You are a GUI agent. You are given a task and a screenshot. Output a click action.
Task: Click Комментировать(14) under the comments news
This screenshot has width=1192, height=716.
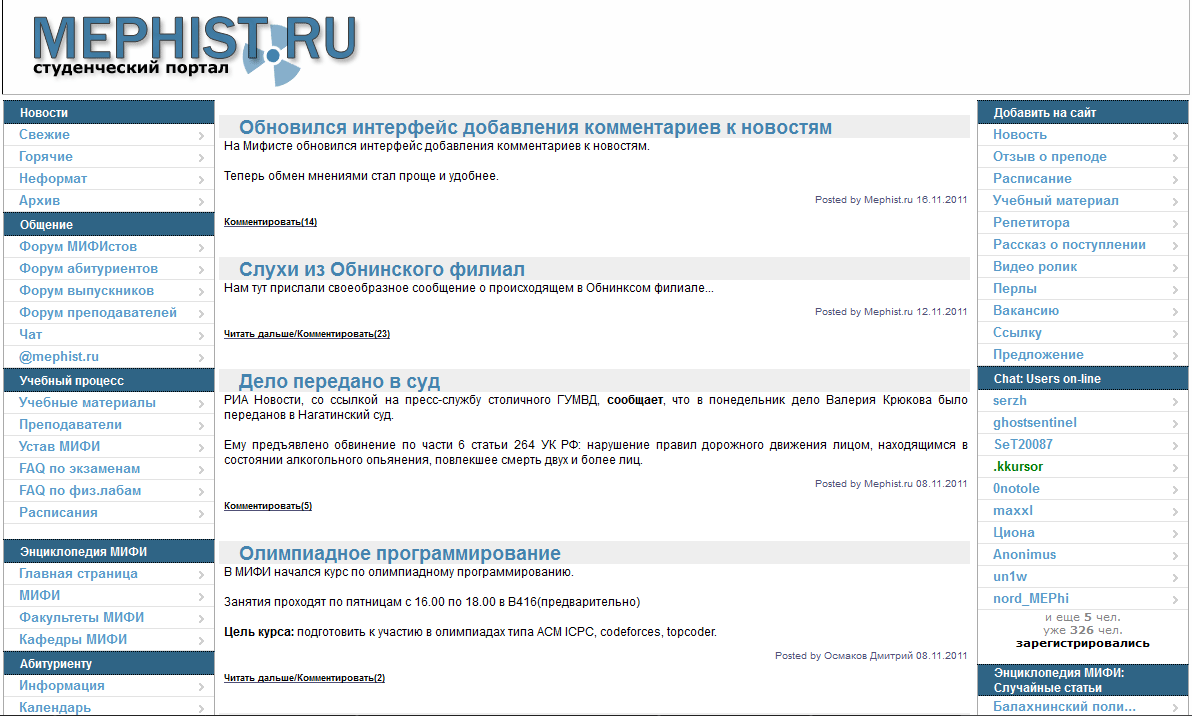tap(270, 221)
